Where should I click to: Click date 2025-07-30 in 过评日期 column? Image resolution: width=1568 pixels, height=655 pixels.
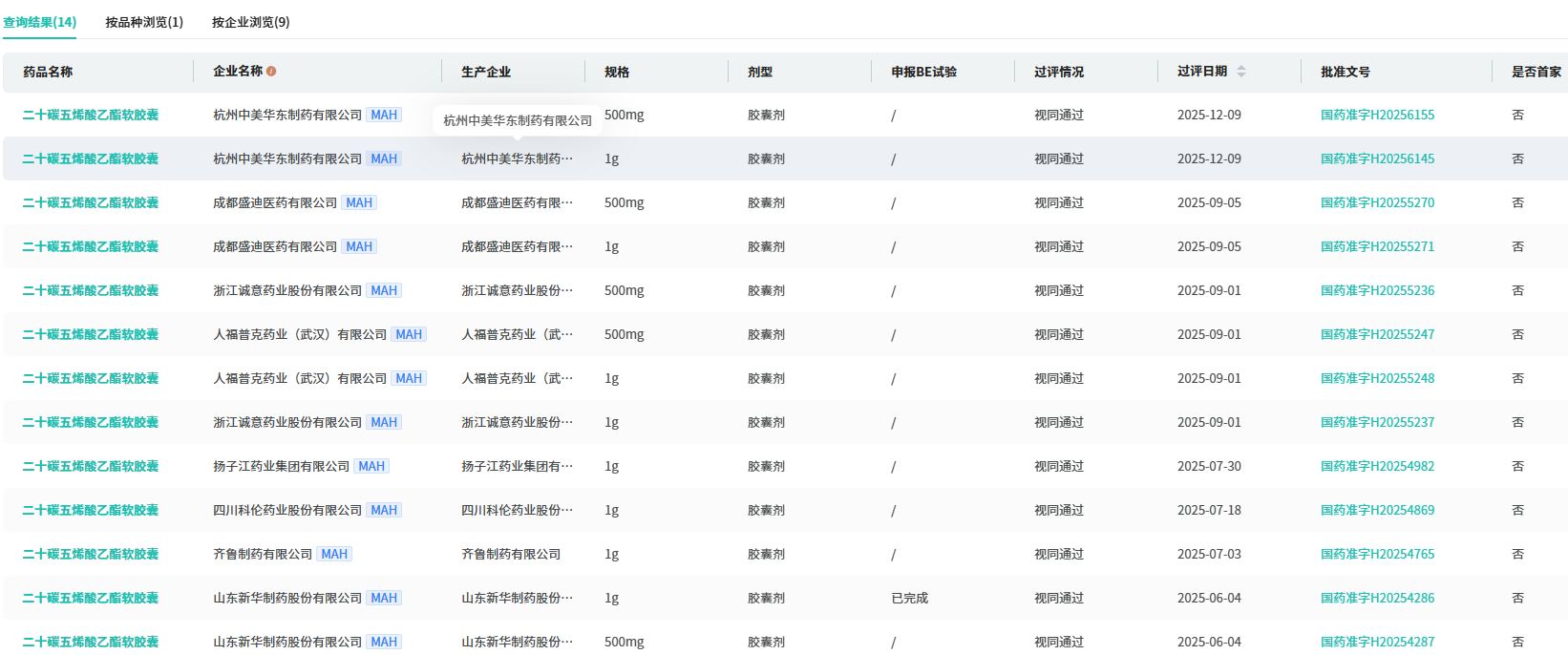(x=1209, y=466)
